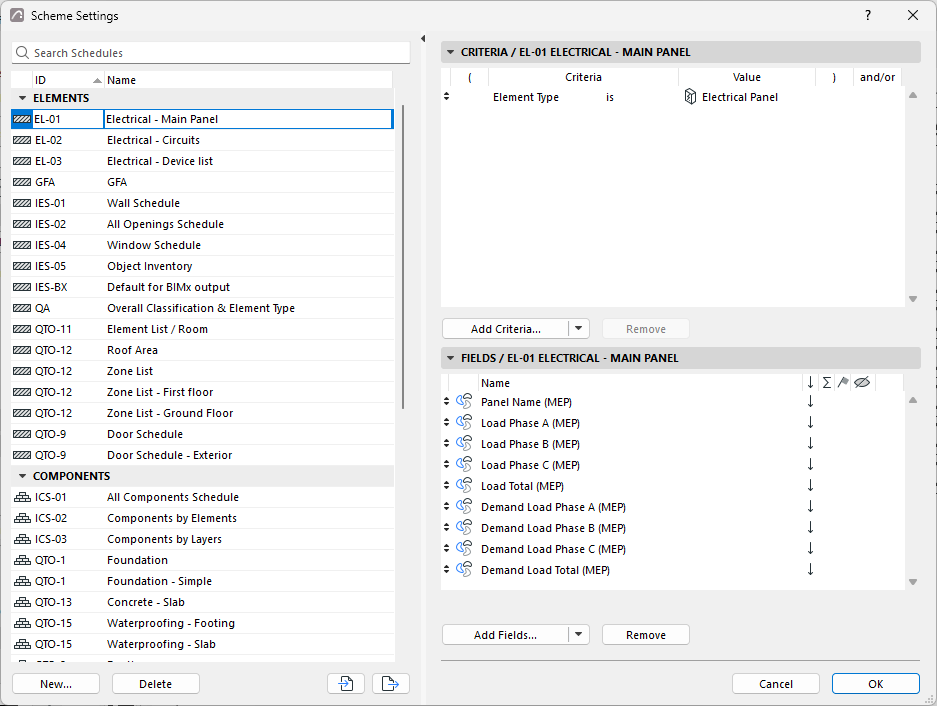This screenshot has height=706, width=937.
Task: Click the help question mark in title bar
Action: 868,16
